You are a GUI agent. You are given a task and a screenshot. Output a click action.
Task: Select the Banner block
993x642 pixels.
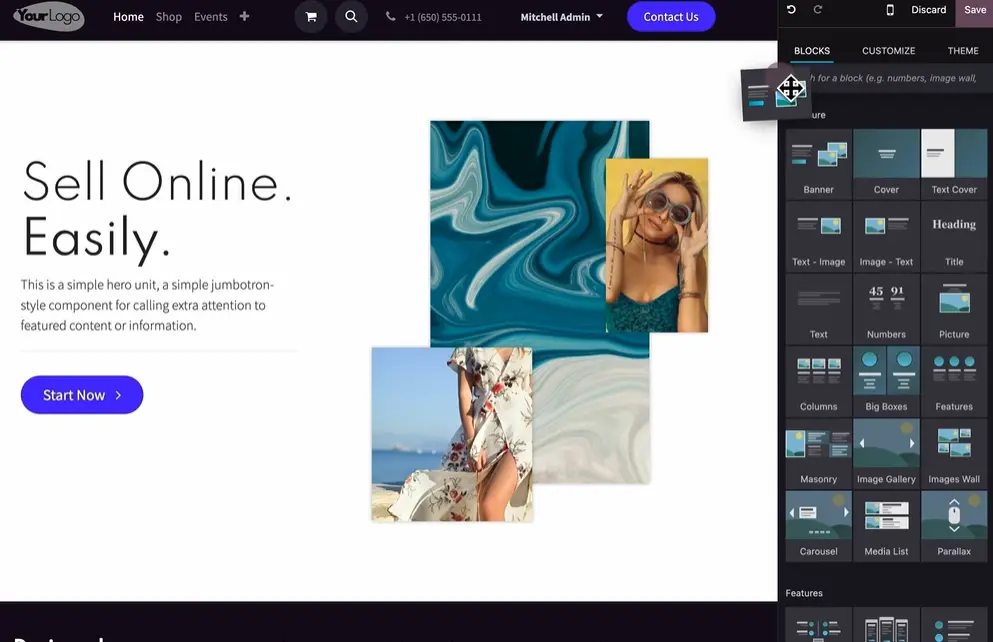tap(818, 162)
